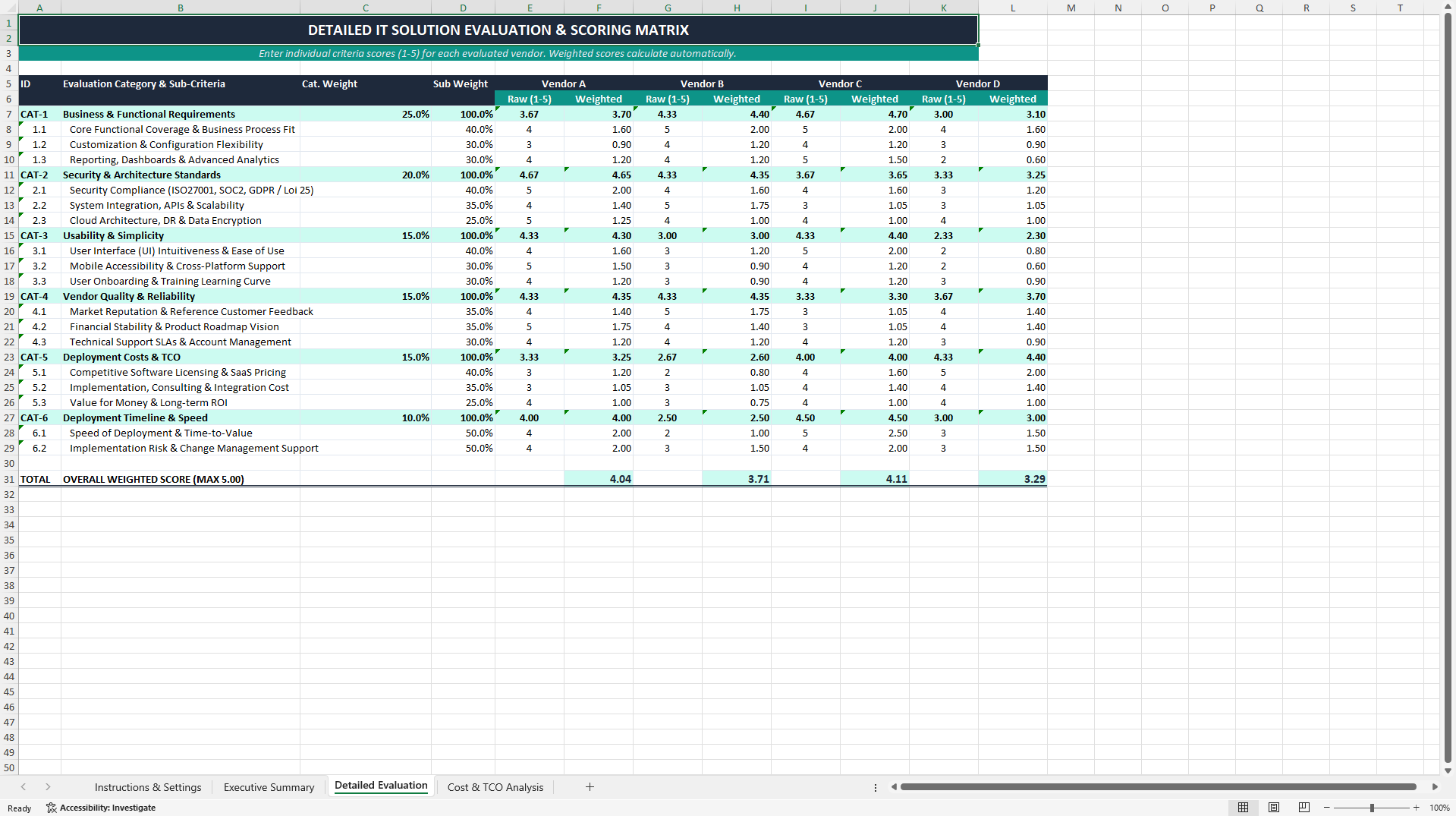Click the 25.0% category weight cell
The width and height of the screenshot is (1456, 816).
(366, 114)
